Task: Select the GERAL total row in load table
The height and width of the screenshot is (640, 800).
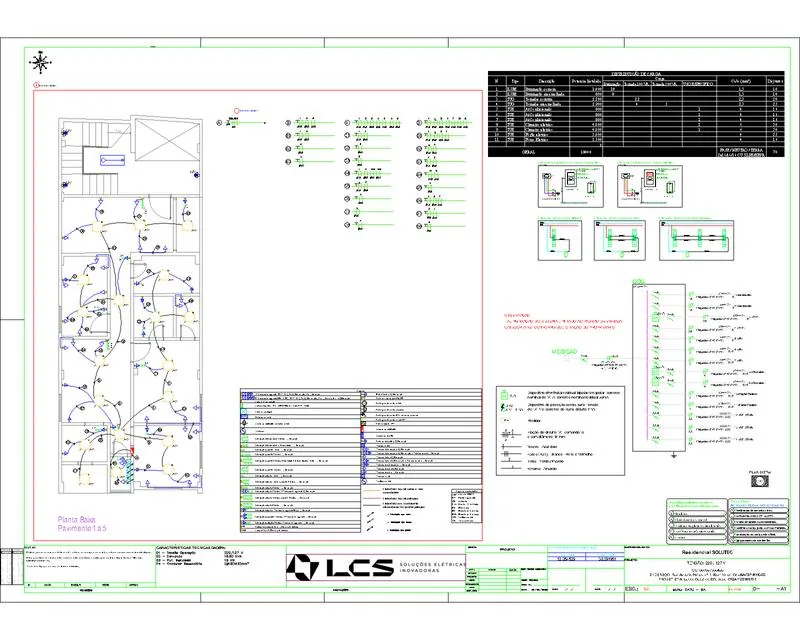Action: click(636, 152)
